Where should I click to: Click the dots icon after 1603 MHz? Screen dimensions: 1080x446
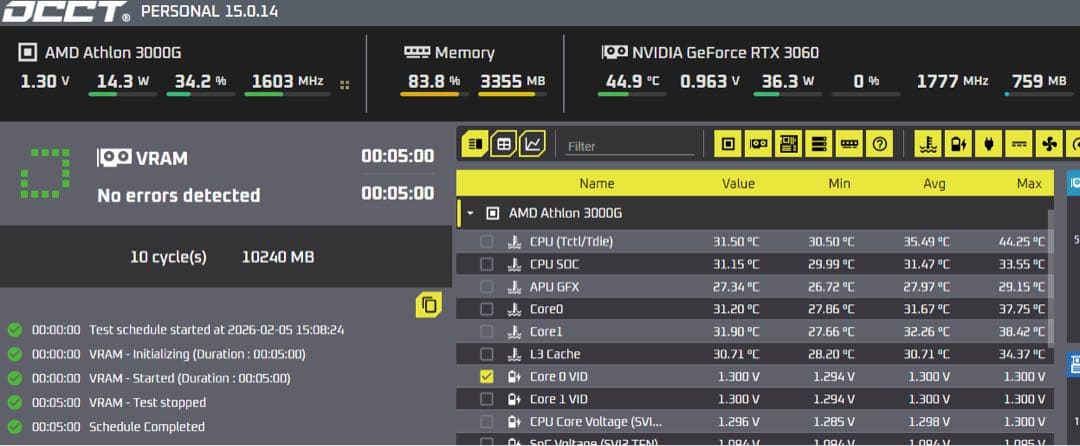pos(345,85)
